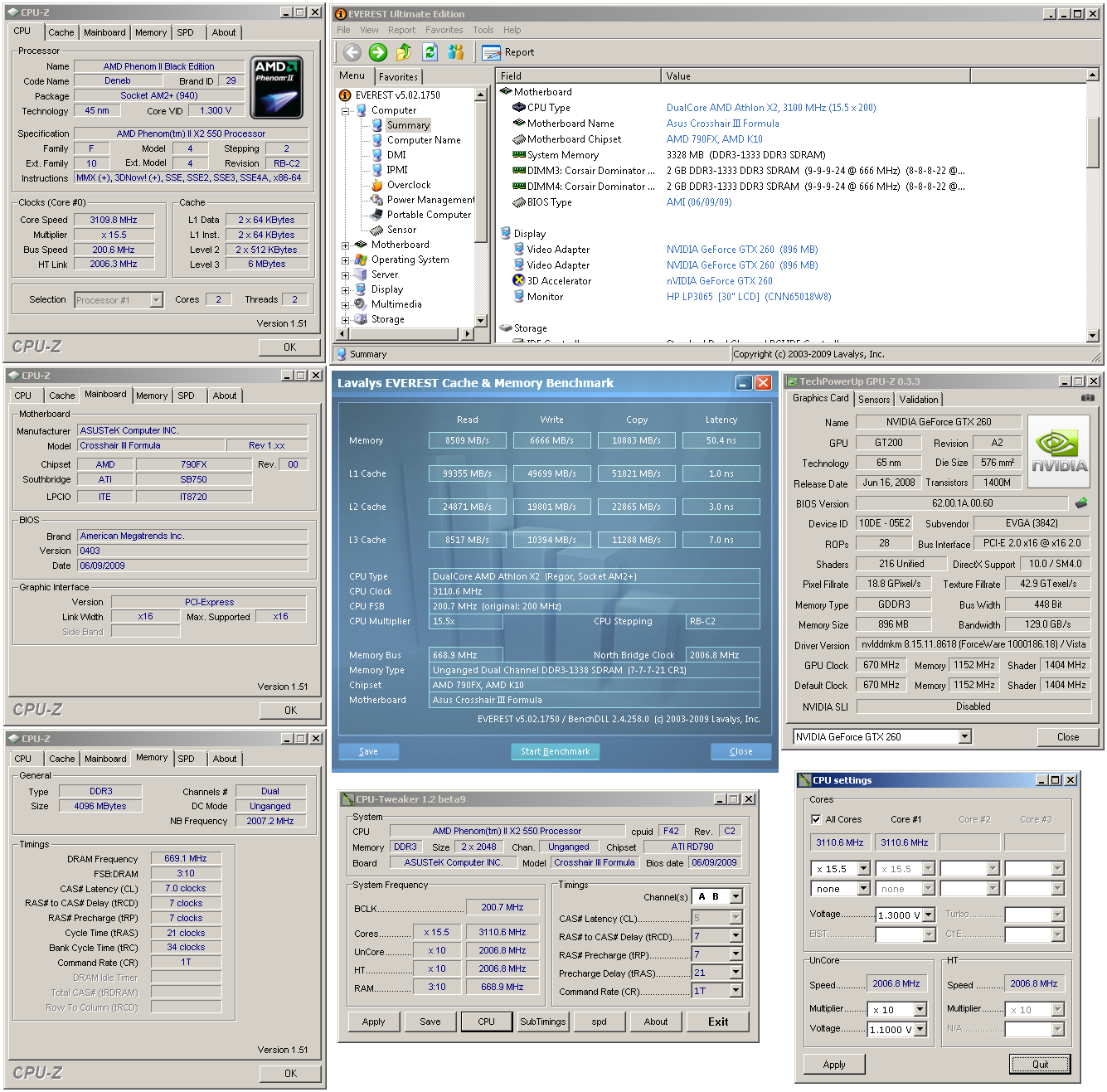1107x1092 pixels.
Task: Open the Cache tab in top CPU-Z window
Action: 61,32
